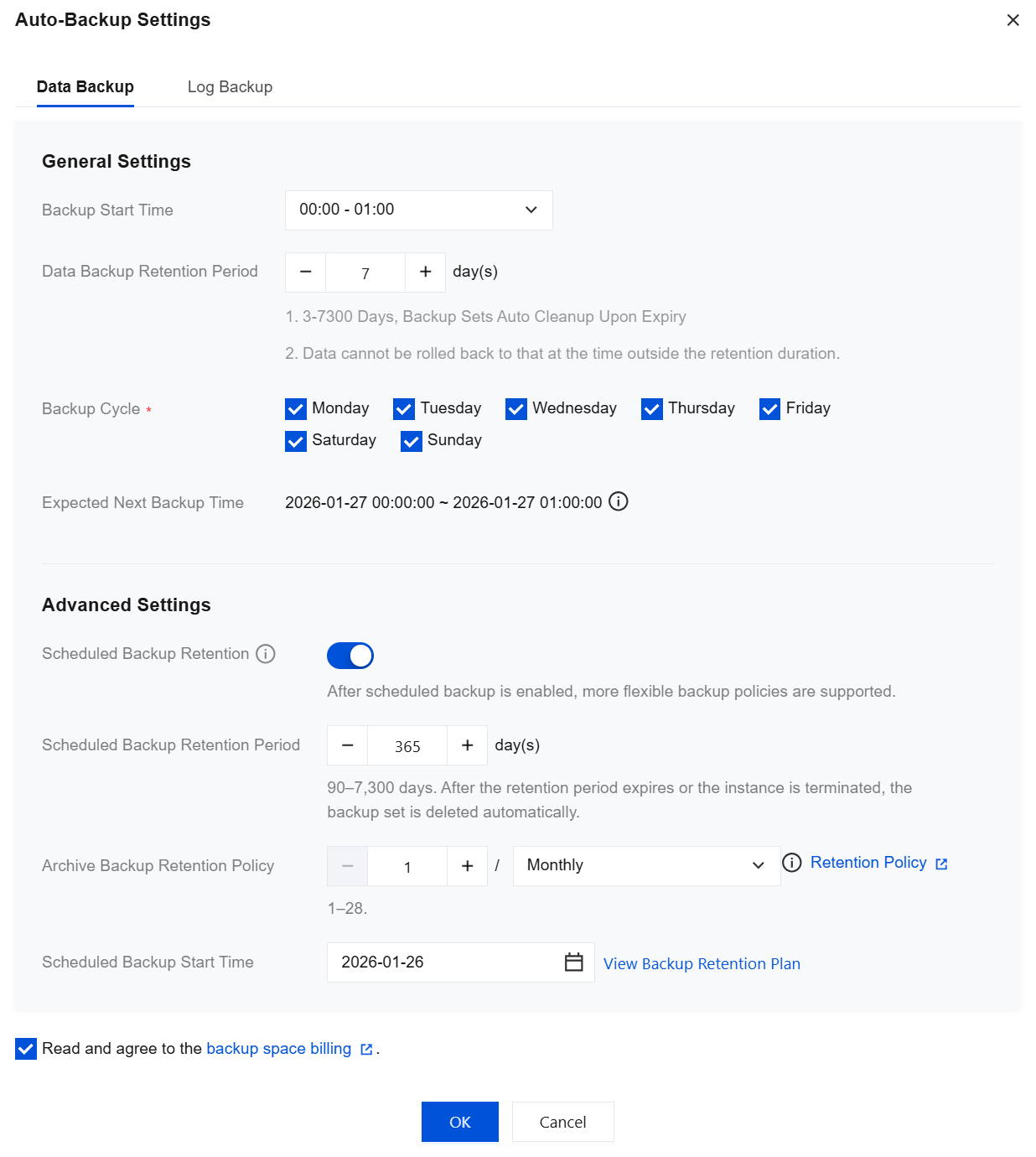Screen dimensions: 1036x1157
Task: Click info icon beside Retention Policy link
Action: point(792,863)
